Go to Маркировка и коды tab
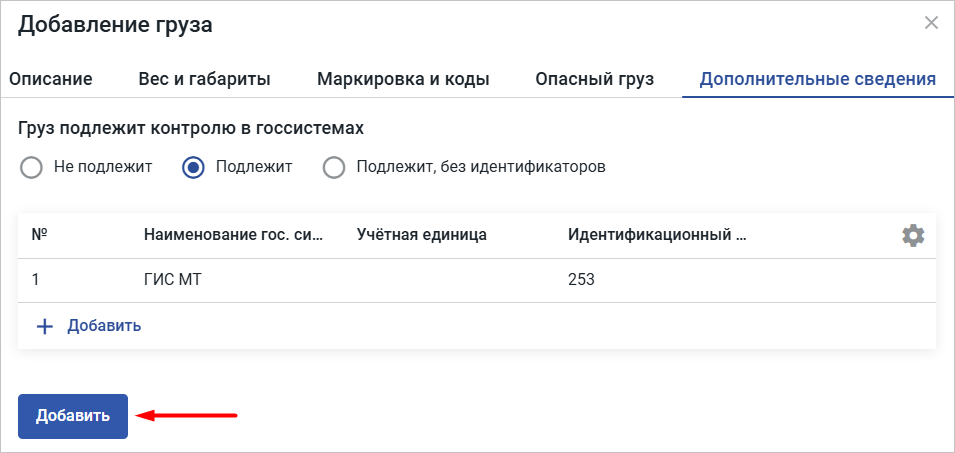The height and width of the screenshot is (453, 955). click(x=403, y=79)
